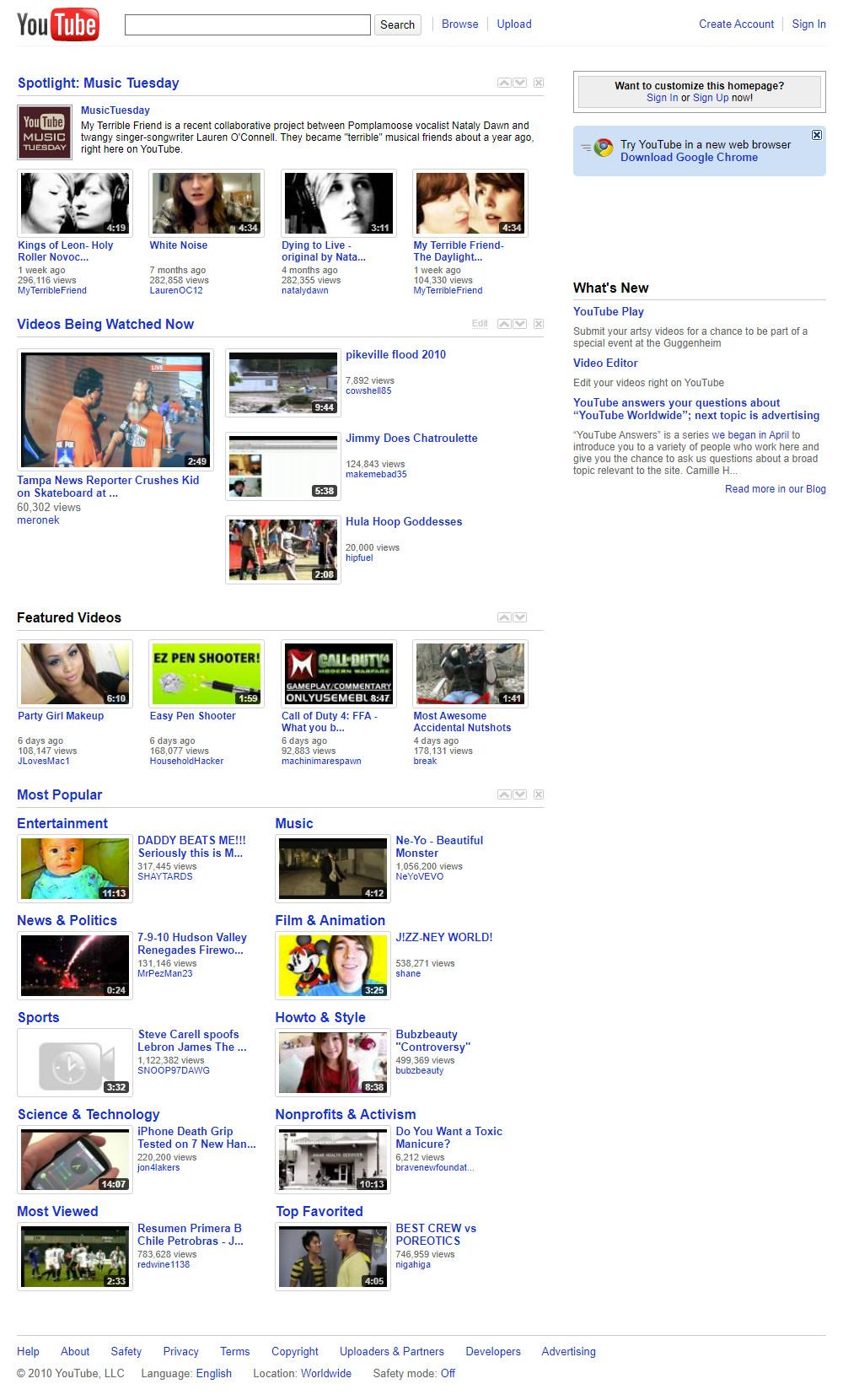
Task: Move Spotlight: Music Tuesday section up
Action: pyautogui.click(x=504, y=83)
